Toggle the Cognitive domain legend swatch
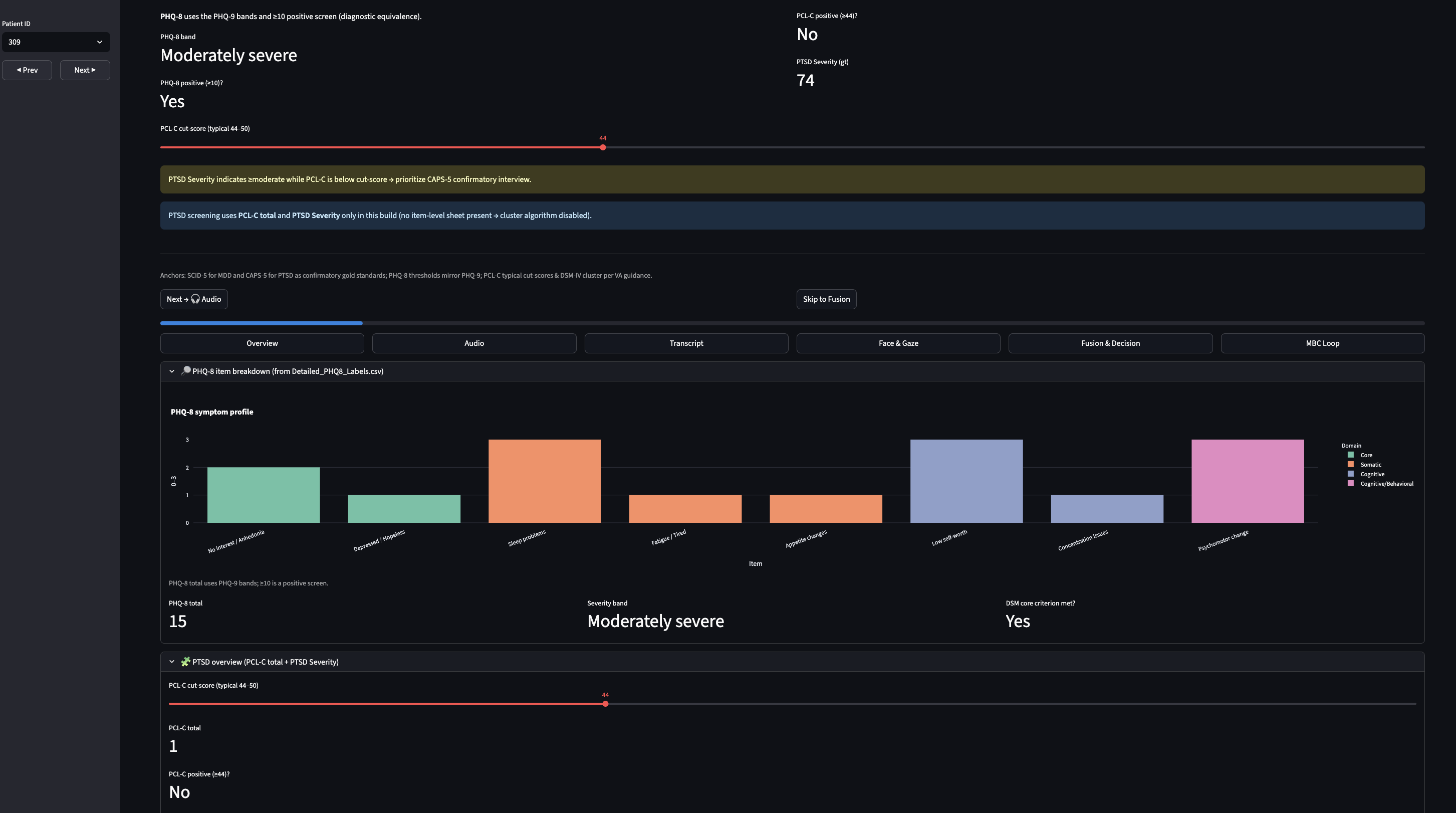This screenshot has height=813, width=1456. pyautogui.click(x=1351, y=474)
